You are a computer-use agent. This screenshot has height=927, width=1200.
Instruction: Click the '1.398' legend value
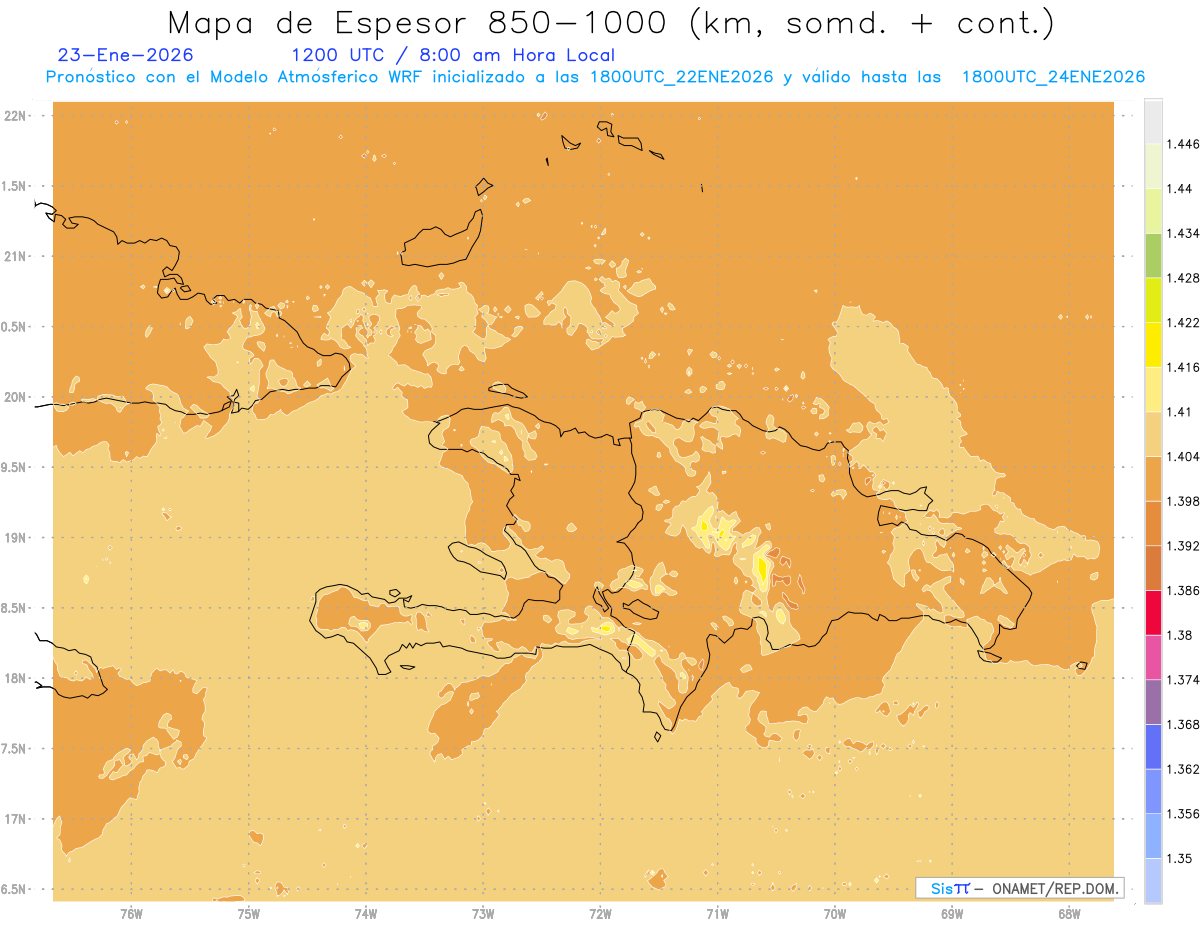(1183, 501)
